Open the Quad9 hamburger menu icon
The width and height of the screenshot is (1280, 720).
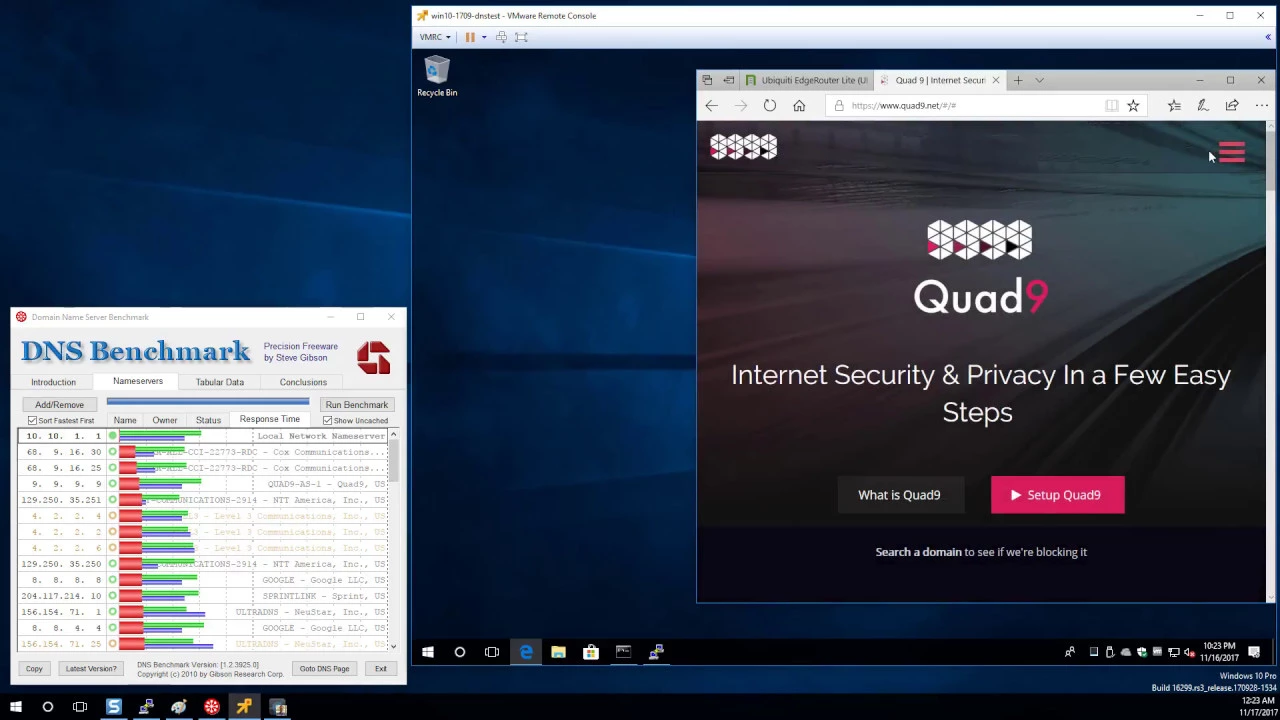click(1232, 153)
